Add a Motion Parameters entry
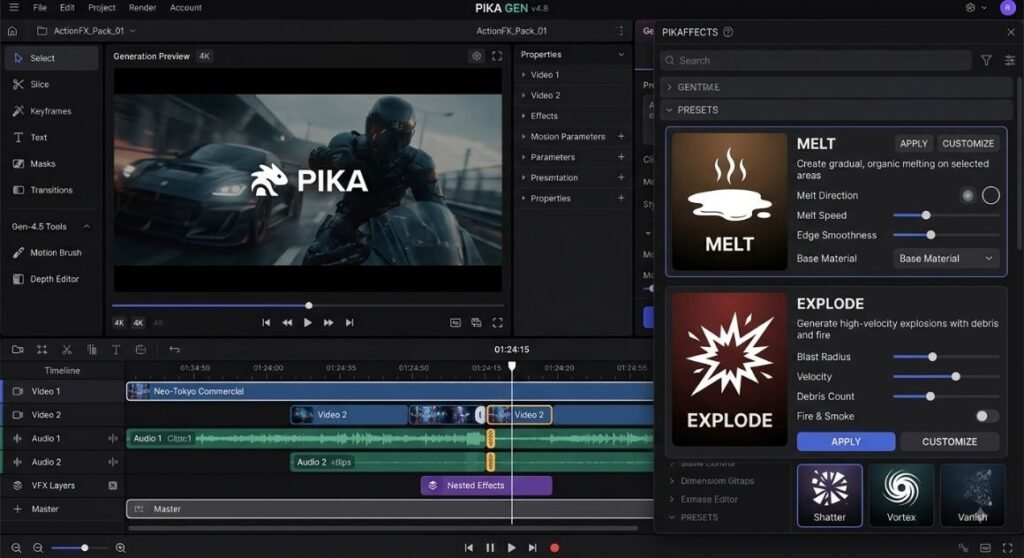1024x558 pixels. point(621,137)
